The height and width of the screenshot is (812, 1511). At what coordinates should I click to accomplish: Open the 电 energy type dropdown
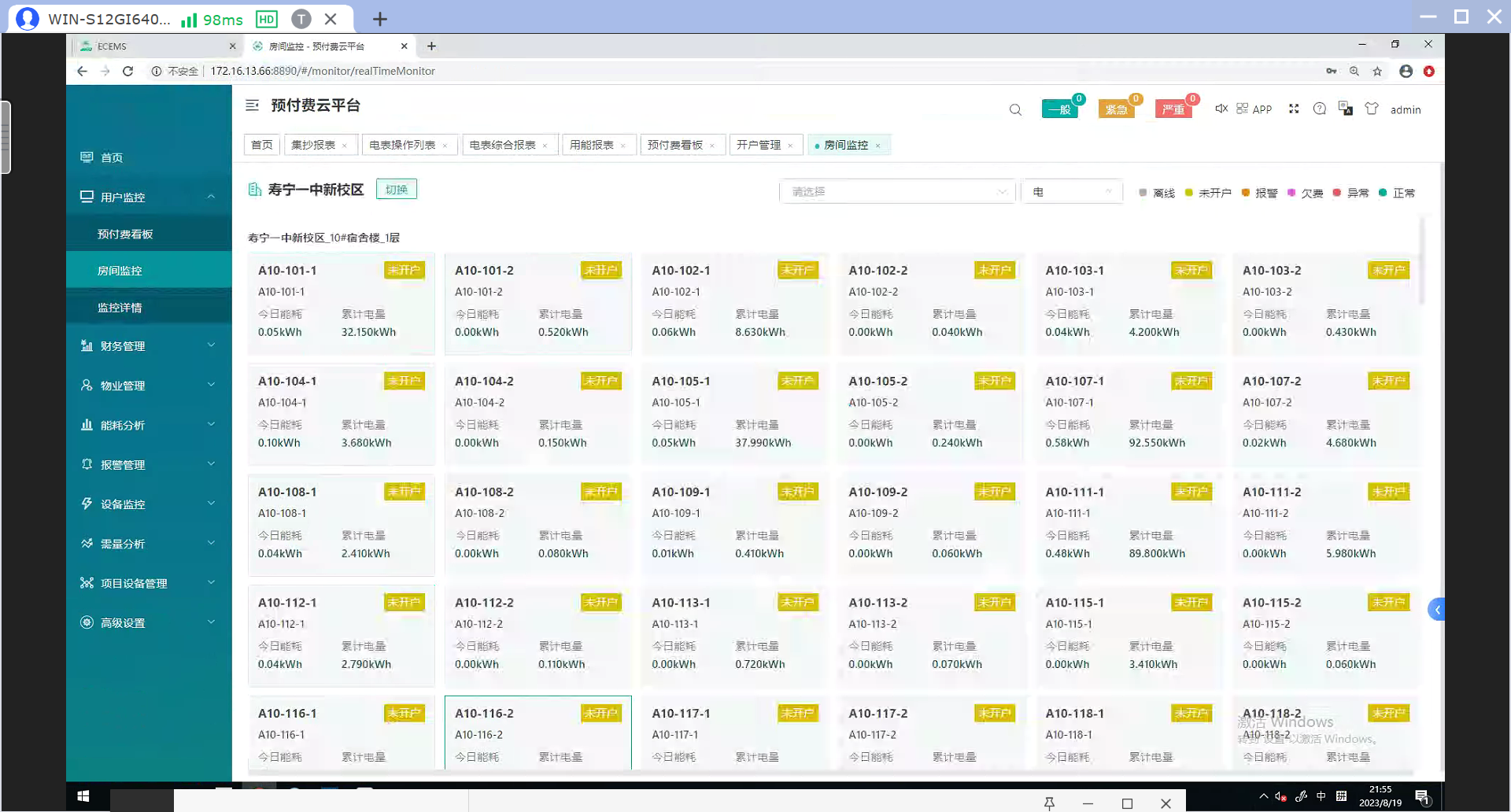coord(1072,192)
